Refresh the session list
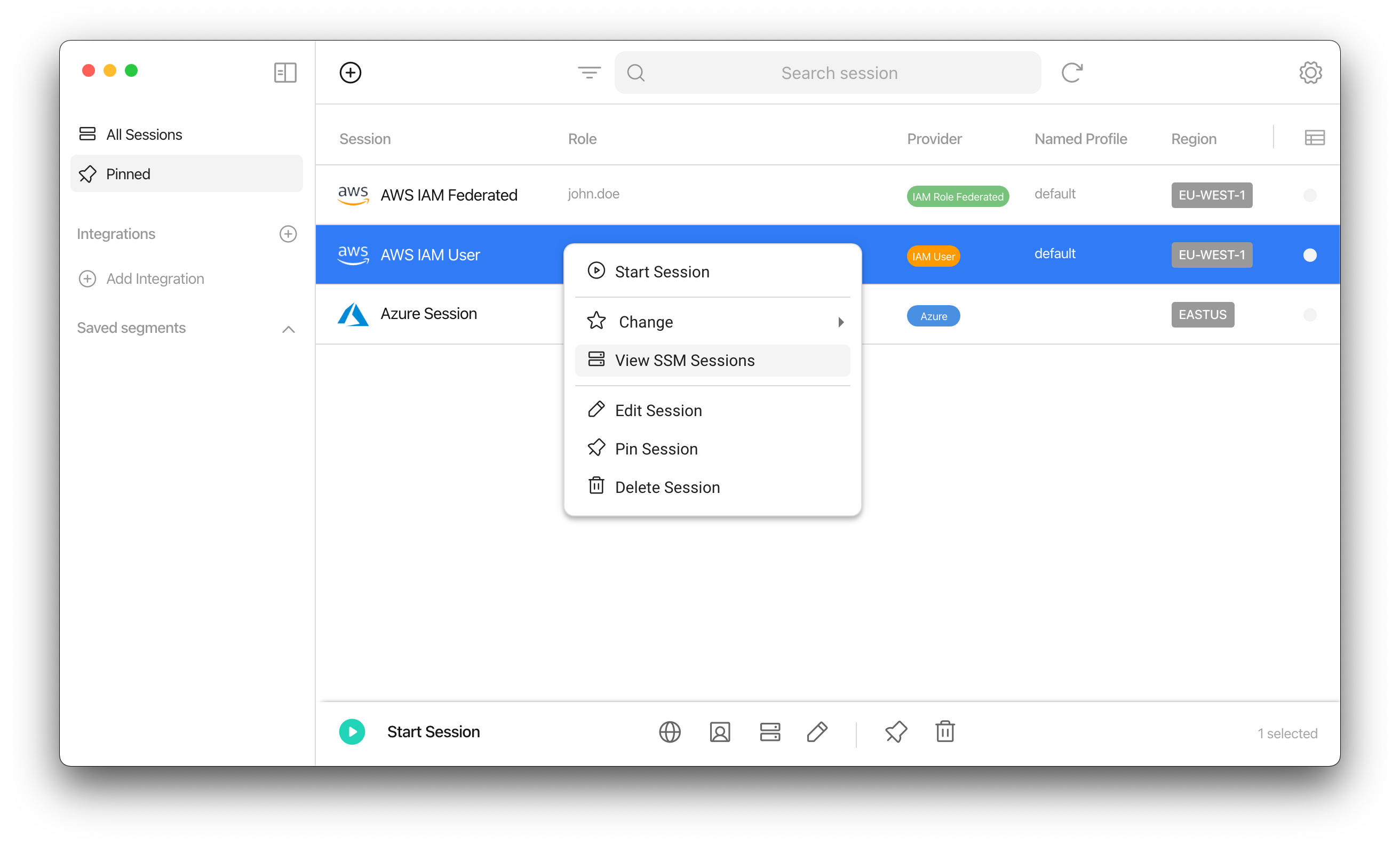 click(x=1071, y=72)
